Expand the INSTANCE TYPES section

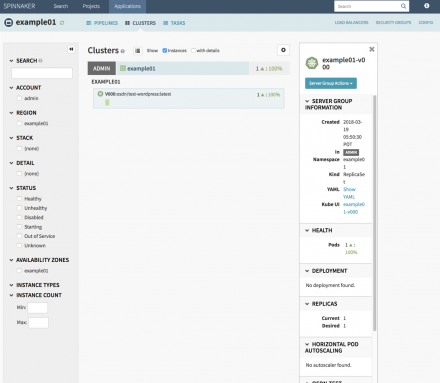tap(34, 285)
